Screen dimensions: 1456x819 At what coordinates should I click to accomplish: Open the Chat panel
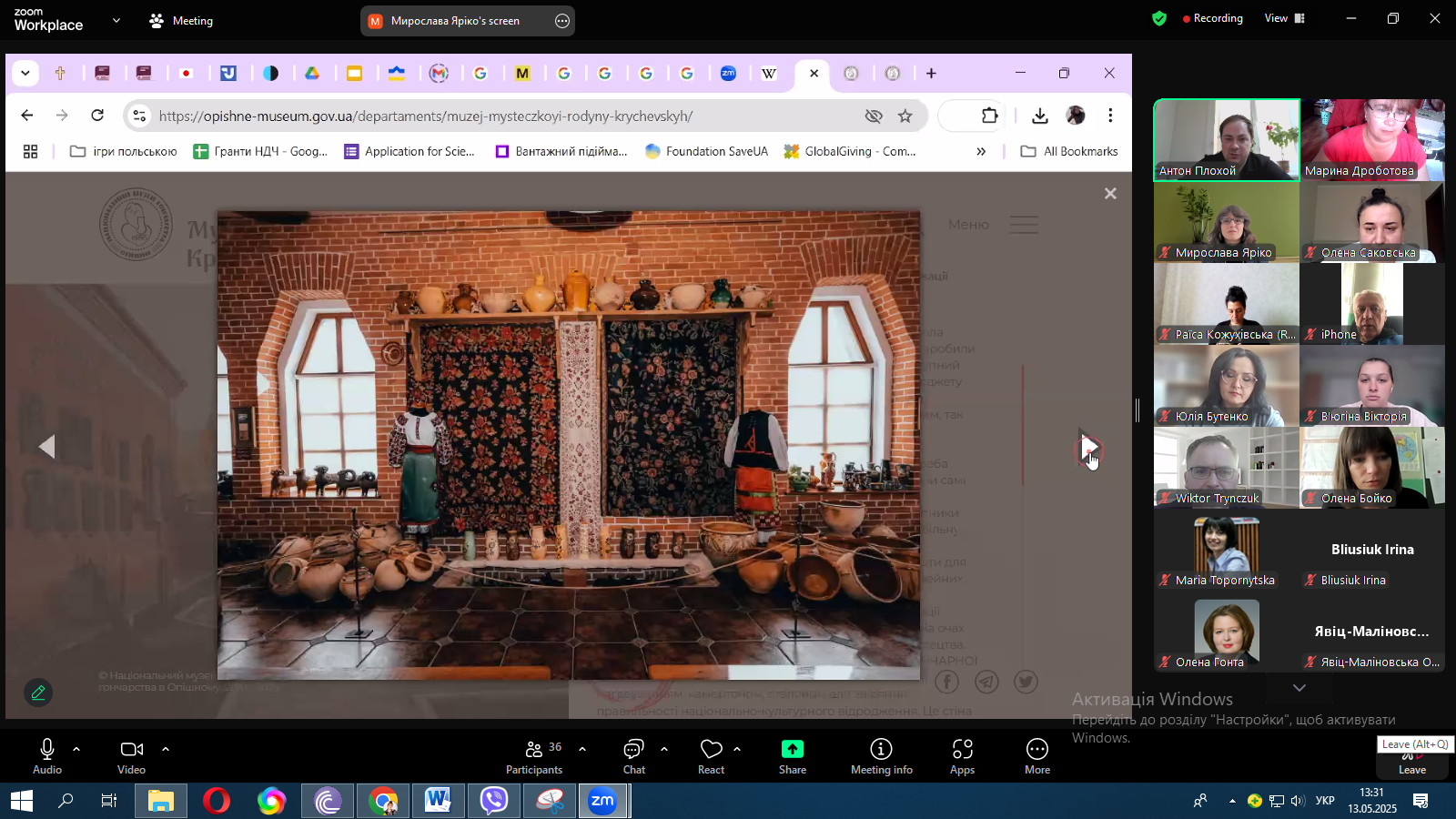pyautogui.click(x=633, y=755)
